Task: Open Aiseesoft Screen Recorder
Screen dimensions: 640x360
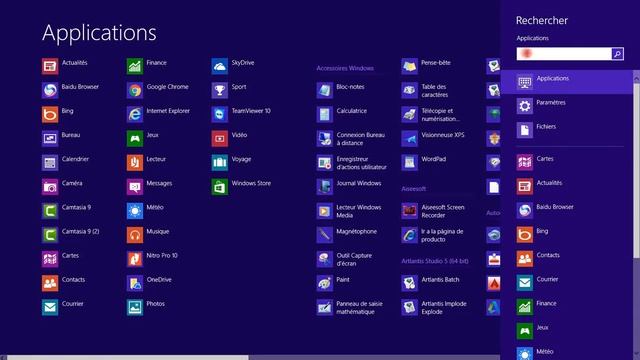Action: (x=409, y=211)
